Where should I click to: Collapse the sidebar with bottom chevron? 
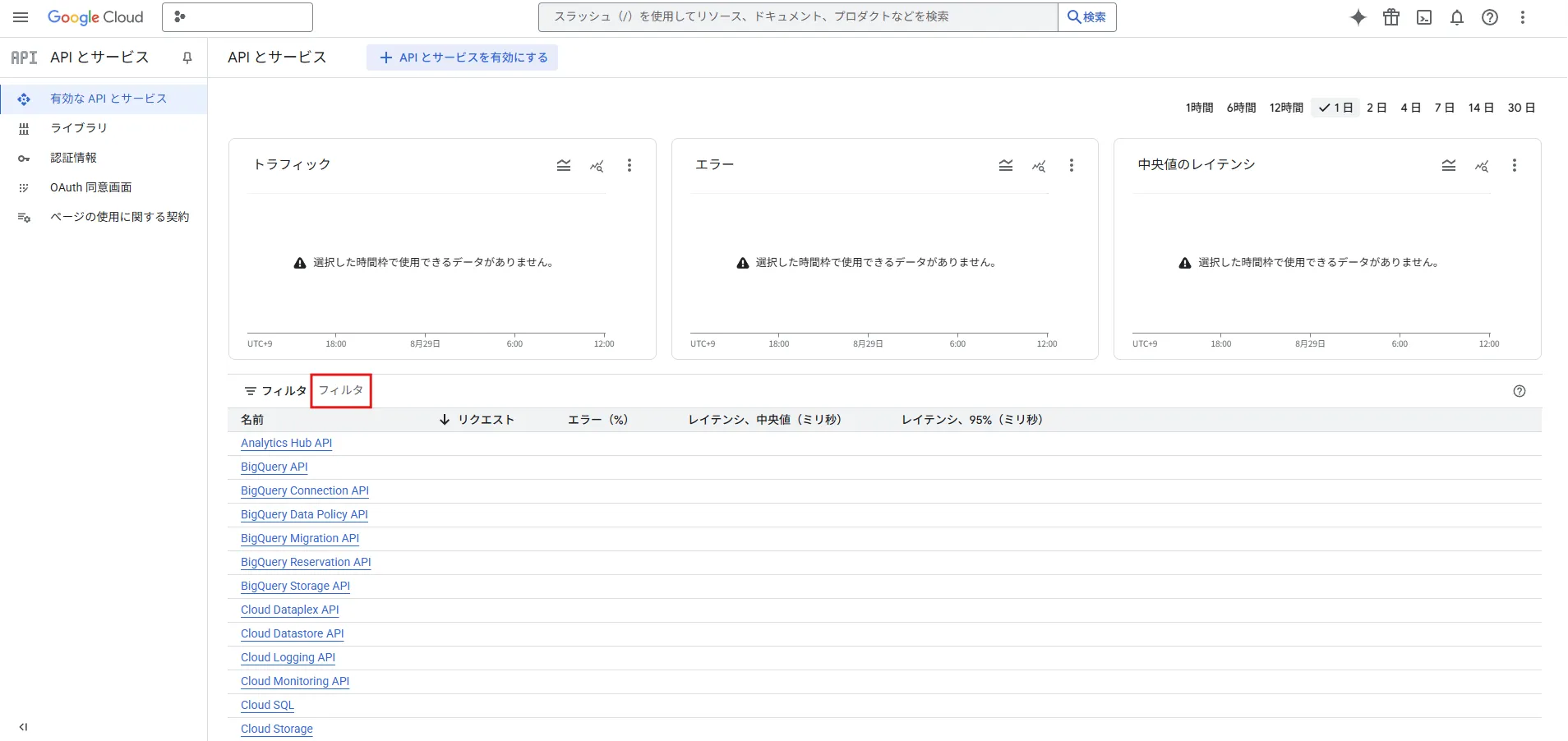(23, 727)
